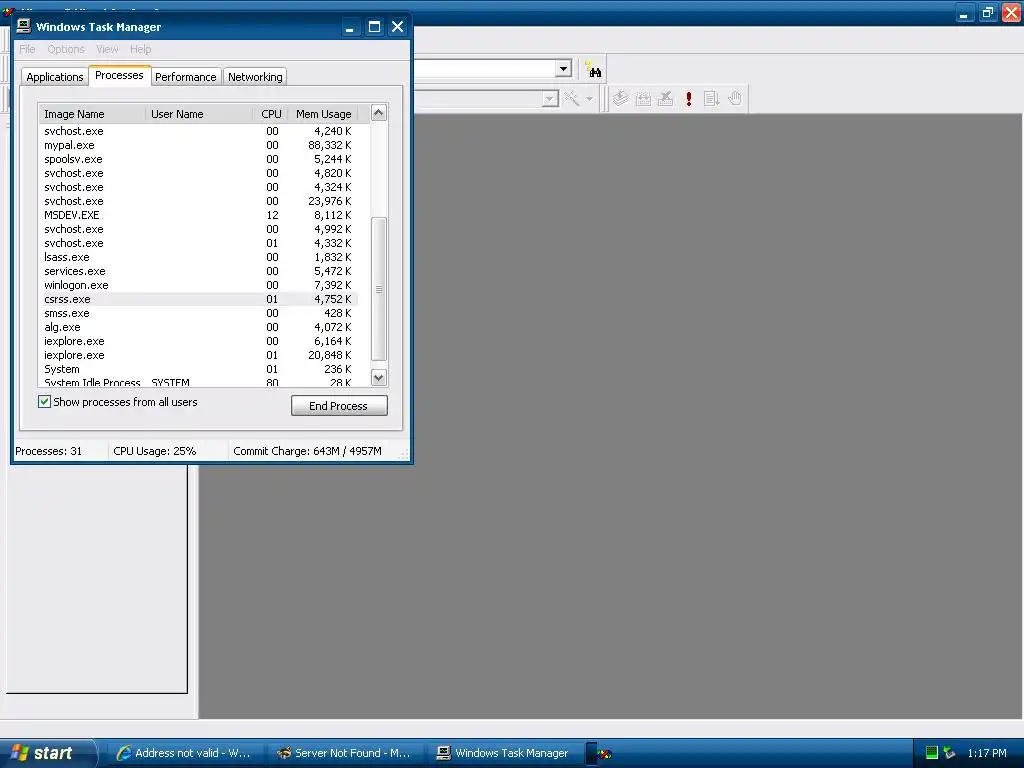Select the svchost.exe row using 4,820 K

[198, 173]
